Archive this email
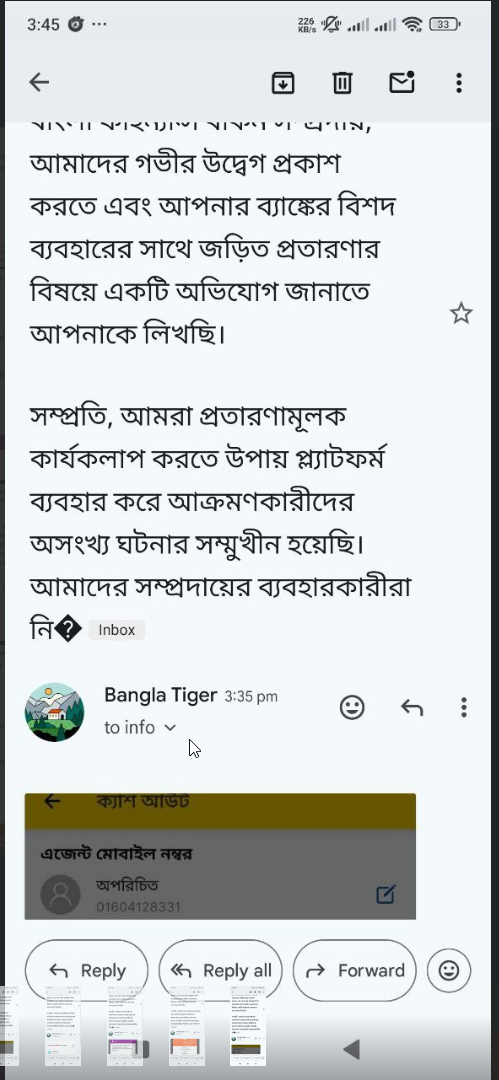The width and height of the screenshot is (499, 1080). [283, 83]
